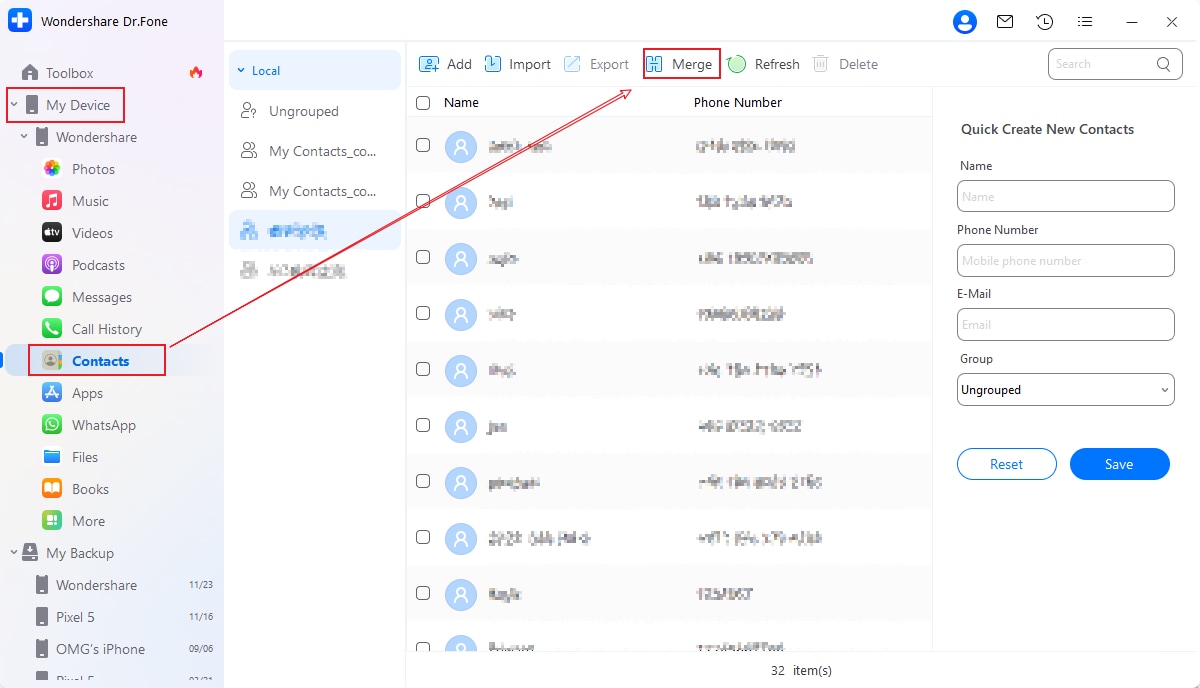Open the user account profile icon
1200x688 pixels.
click(964, 22)
